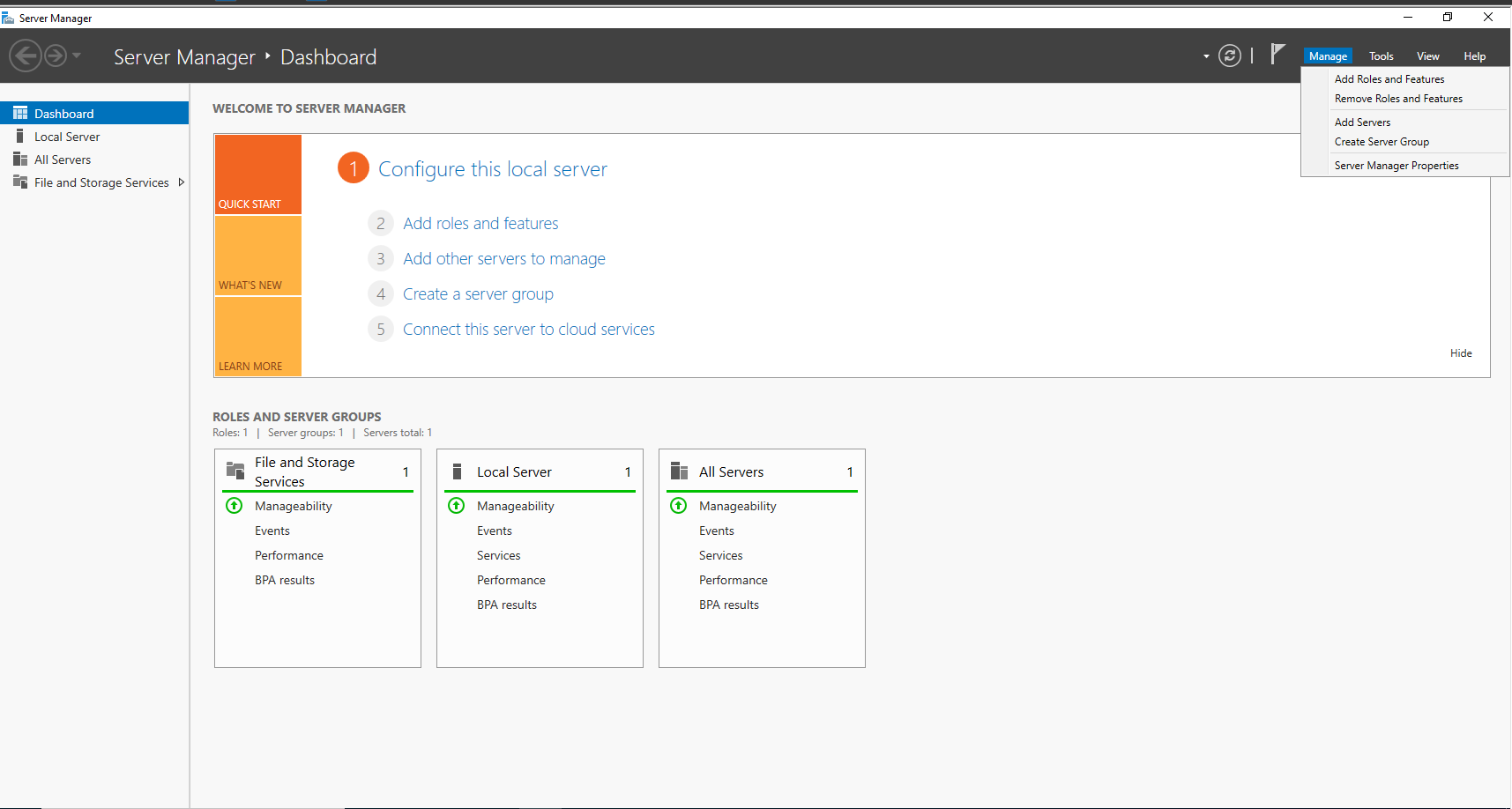Hide the welcome tile
1512x809 pixels.
pos(1461,353)
